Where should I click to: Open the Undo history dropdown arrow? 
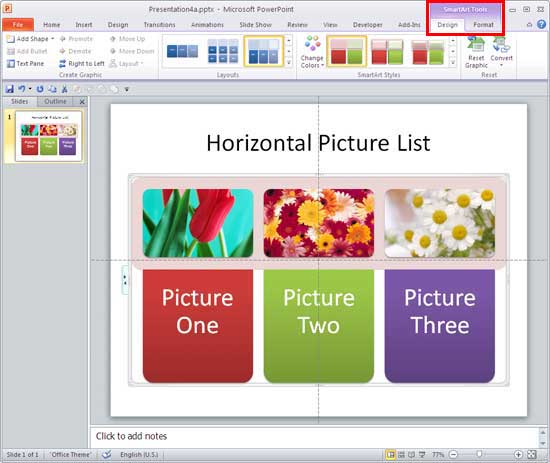30,89
